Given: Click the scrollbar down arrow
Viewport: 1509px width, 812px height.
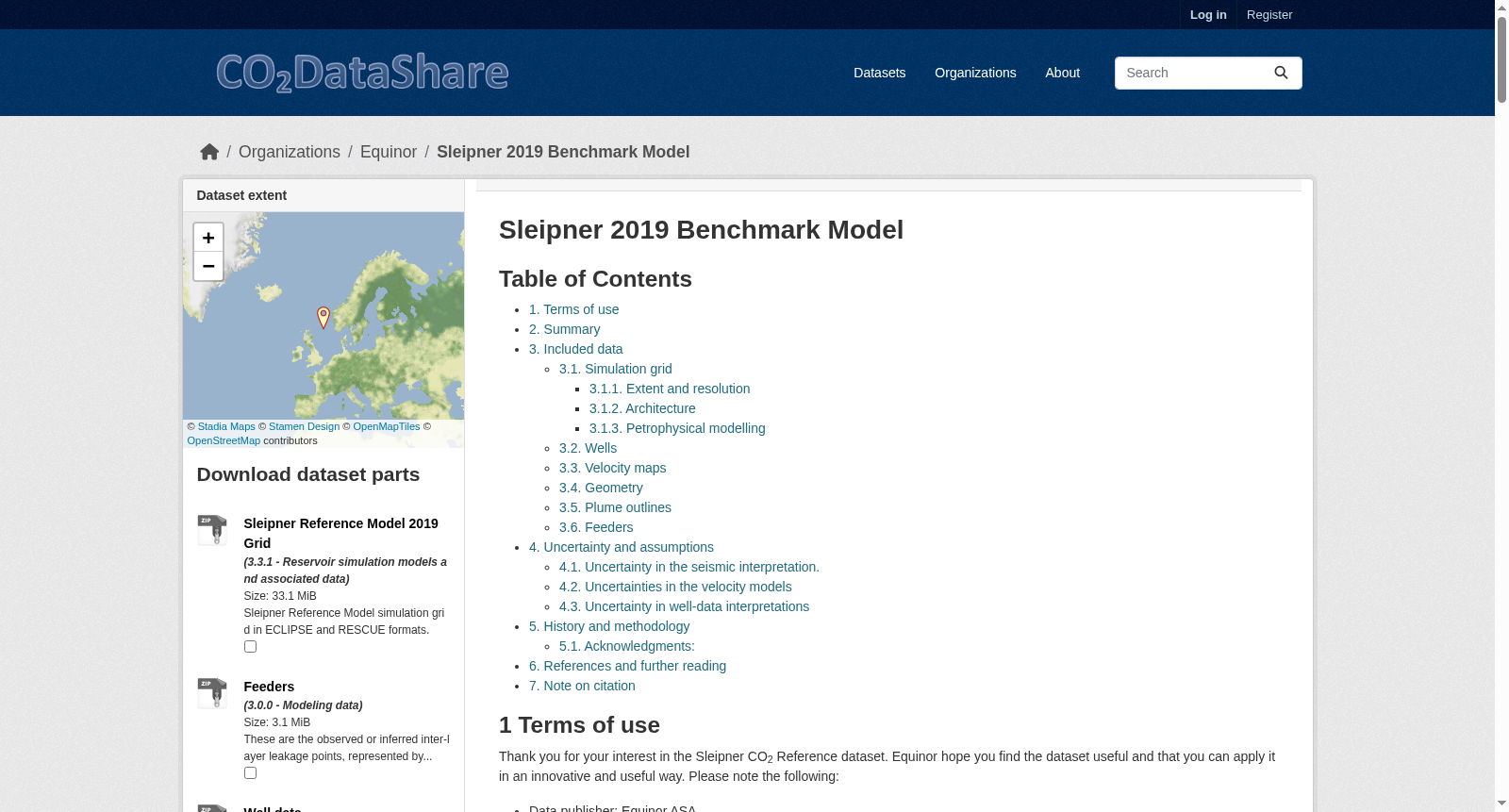Looking at the screenshot, I should coord(1501,804).
